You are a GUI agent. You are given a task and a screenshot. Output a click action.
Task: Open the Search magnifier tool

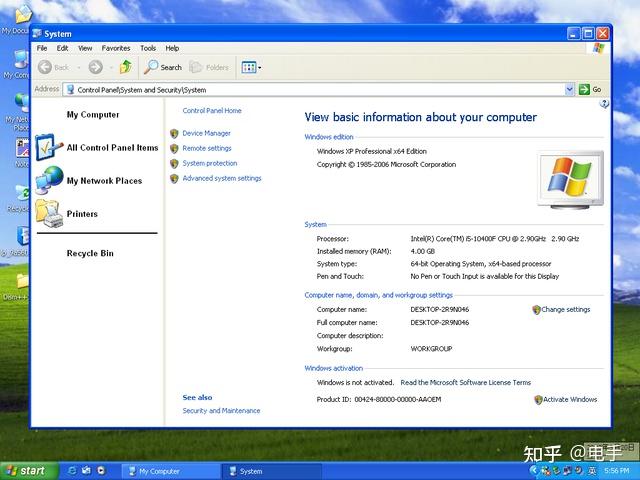tap(162, 67)
